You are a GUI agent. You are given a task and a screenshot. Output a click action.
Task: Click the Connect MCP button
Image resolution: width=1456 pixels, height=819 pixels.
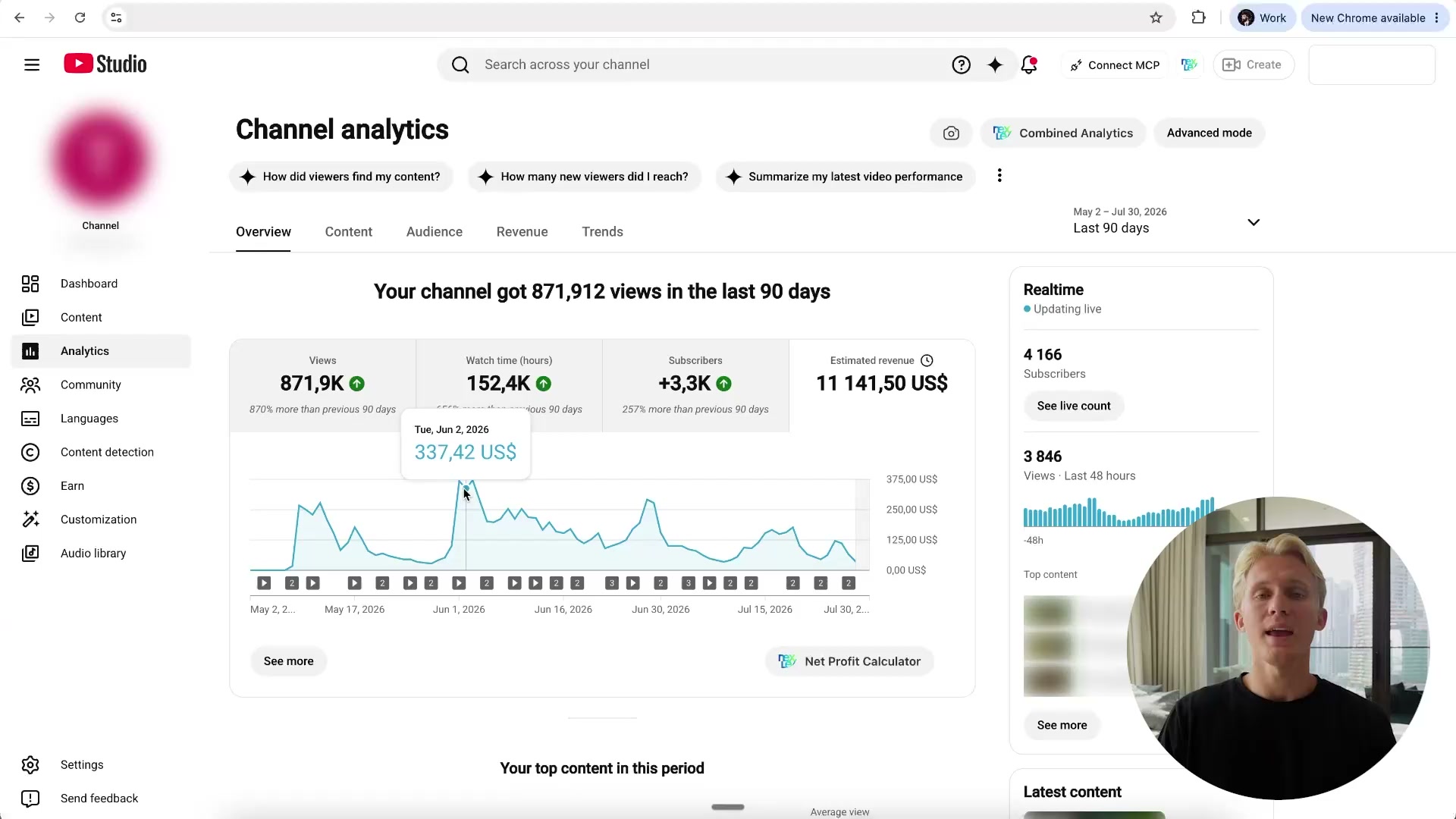click(x=1115, y=65)
